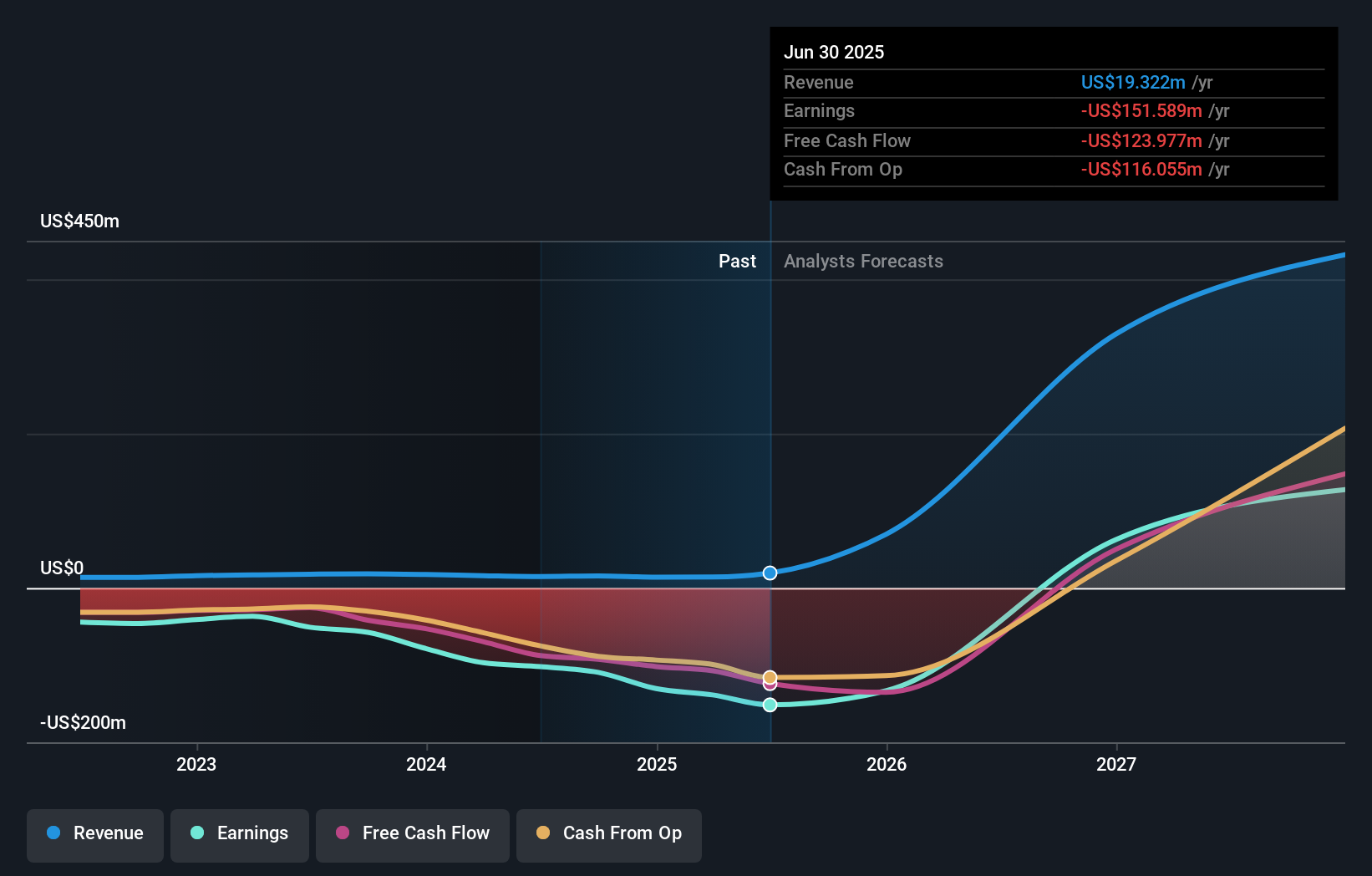Viewport: 1372px width, 876px height.
Task: Toggle the Earnings legend button
Action: click(x=240, y=835)
